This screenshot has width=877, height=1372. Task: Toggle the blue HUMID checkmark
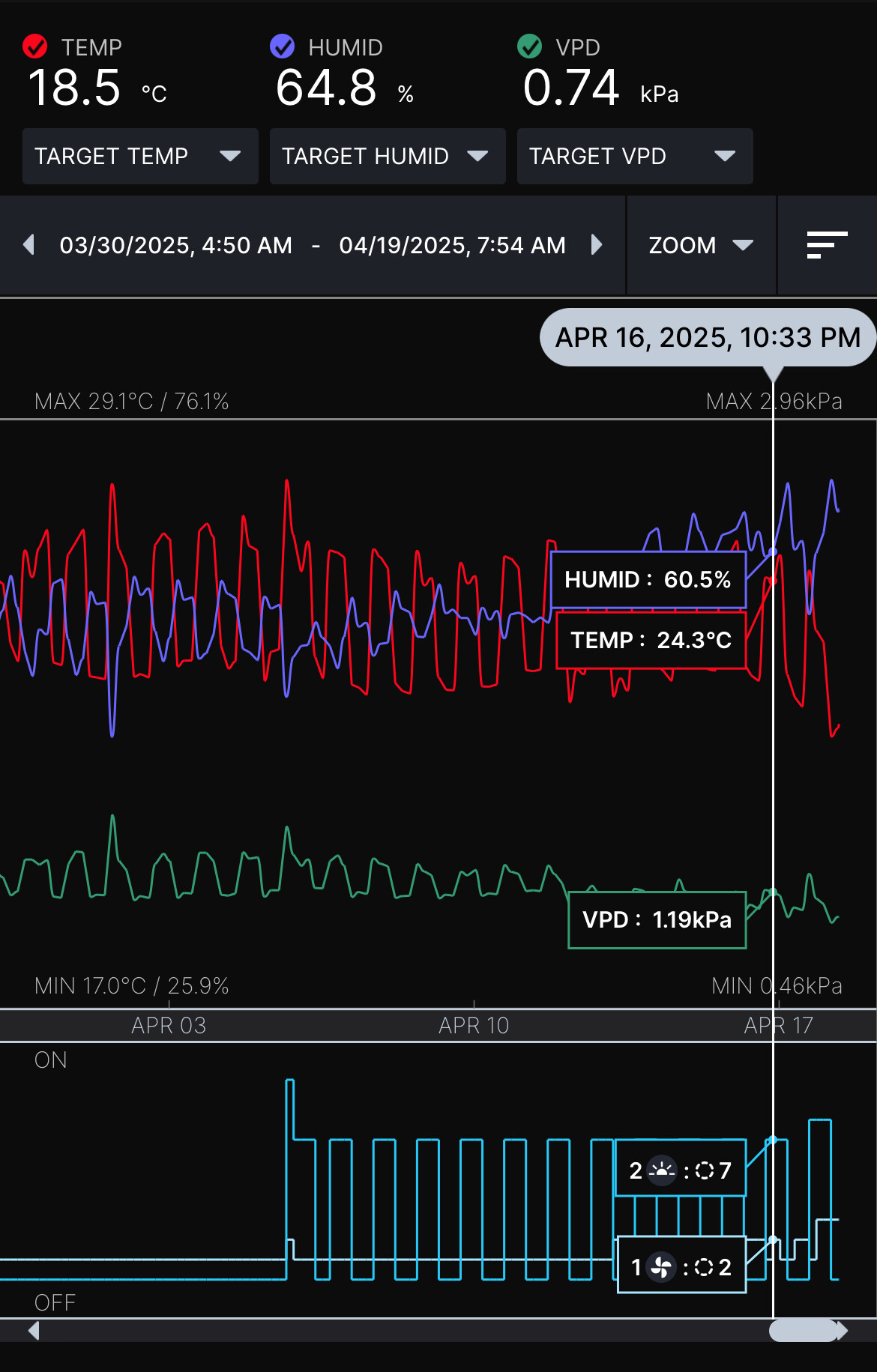(282, 46)
